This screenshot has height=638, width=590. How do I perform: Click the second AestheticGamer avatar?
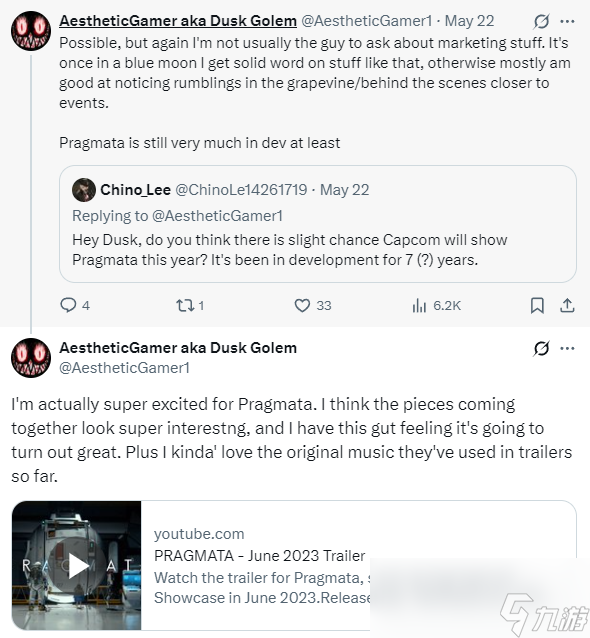pos(31,358)
